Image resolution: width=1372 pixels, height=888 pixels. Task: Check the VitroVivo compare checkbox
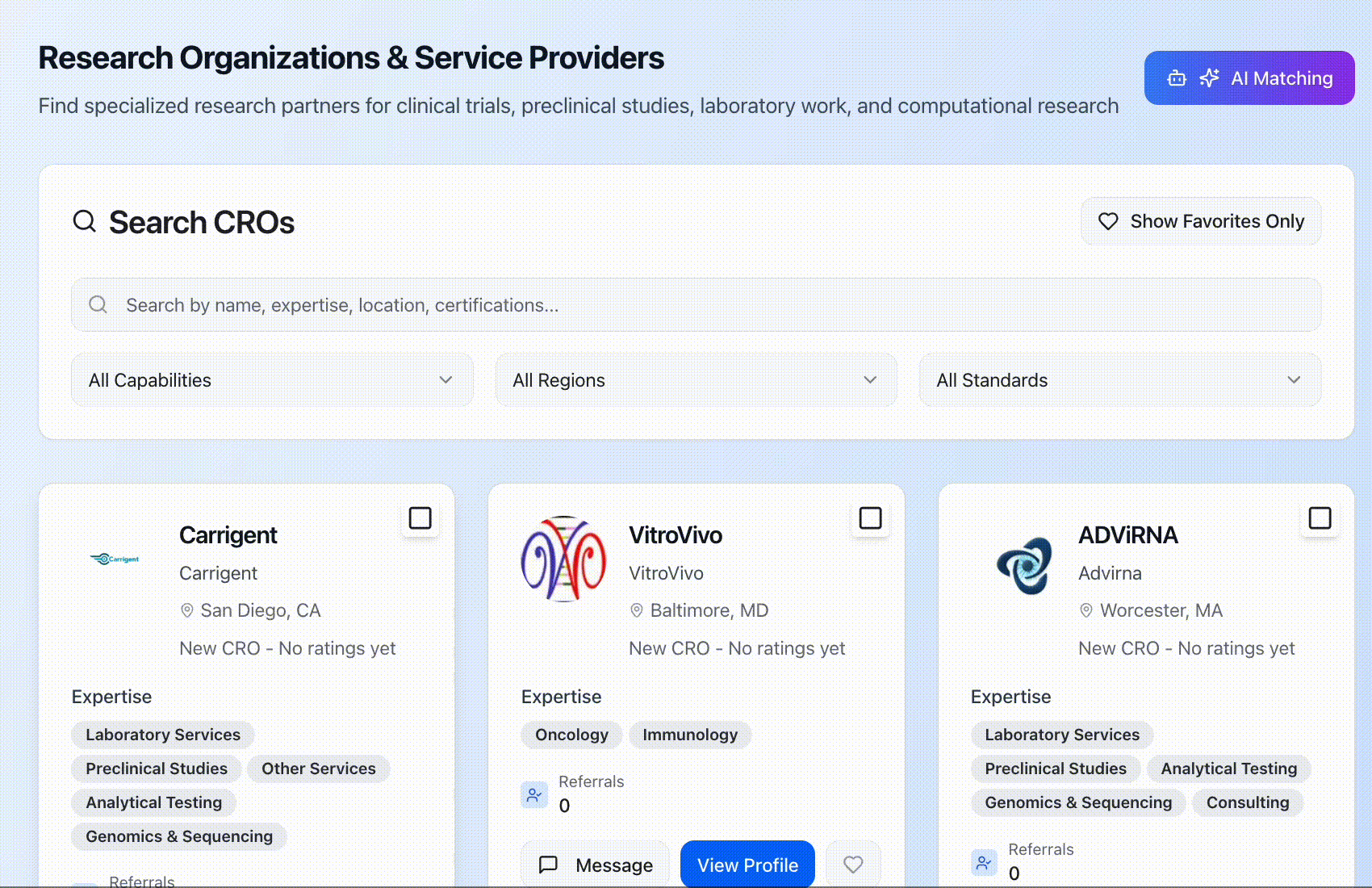[870, 518]
